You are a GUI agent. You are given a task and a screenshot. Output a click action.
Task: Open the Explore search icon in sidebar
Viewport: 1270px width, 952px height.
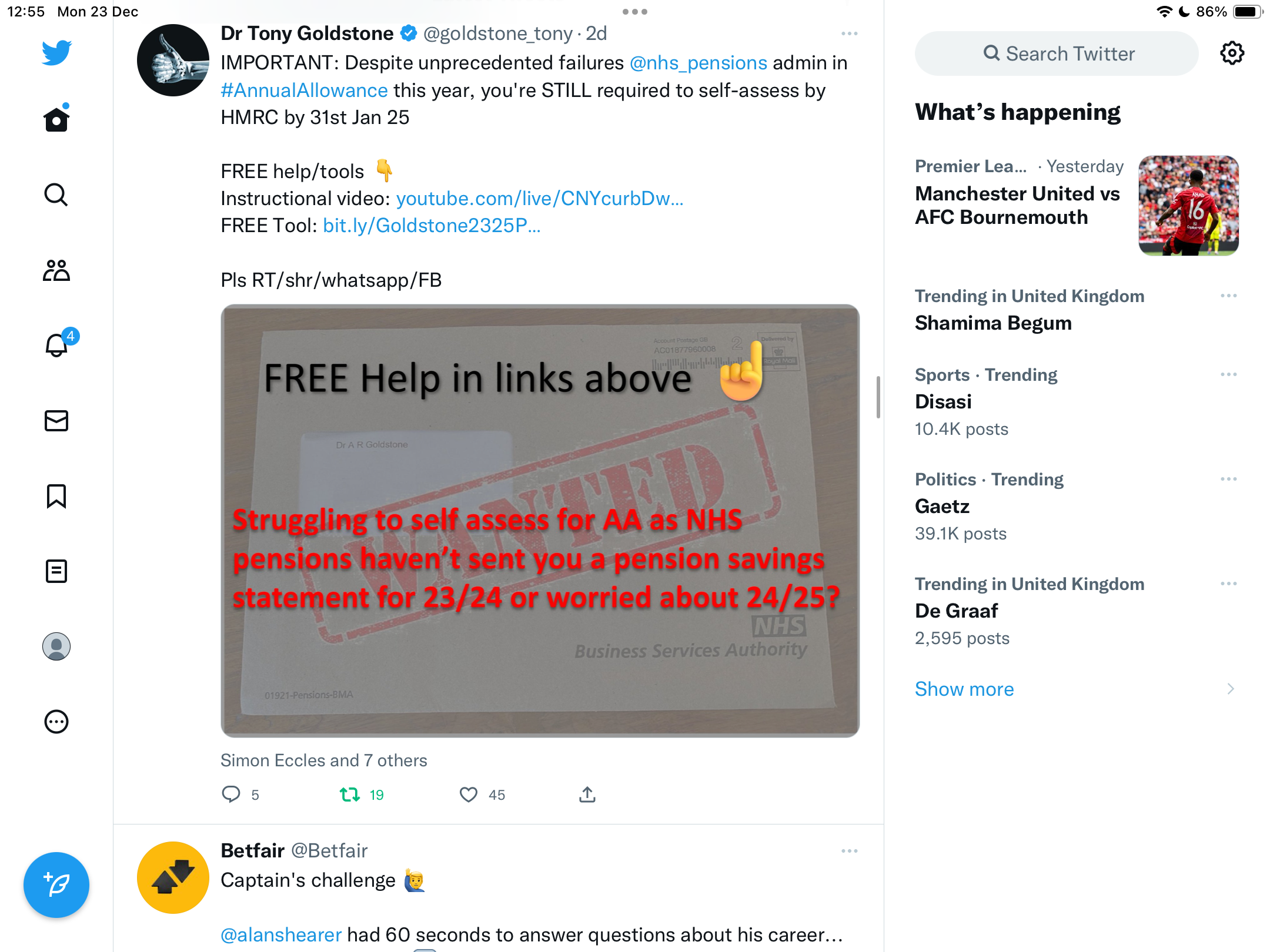point(56,195)
